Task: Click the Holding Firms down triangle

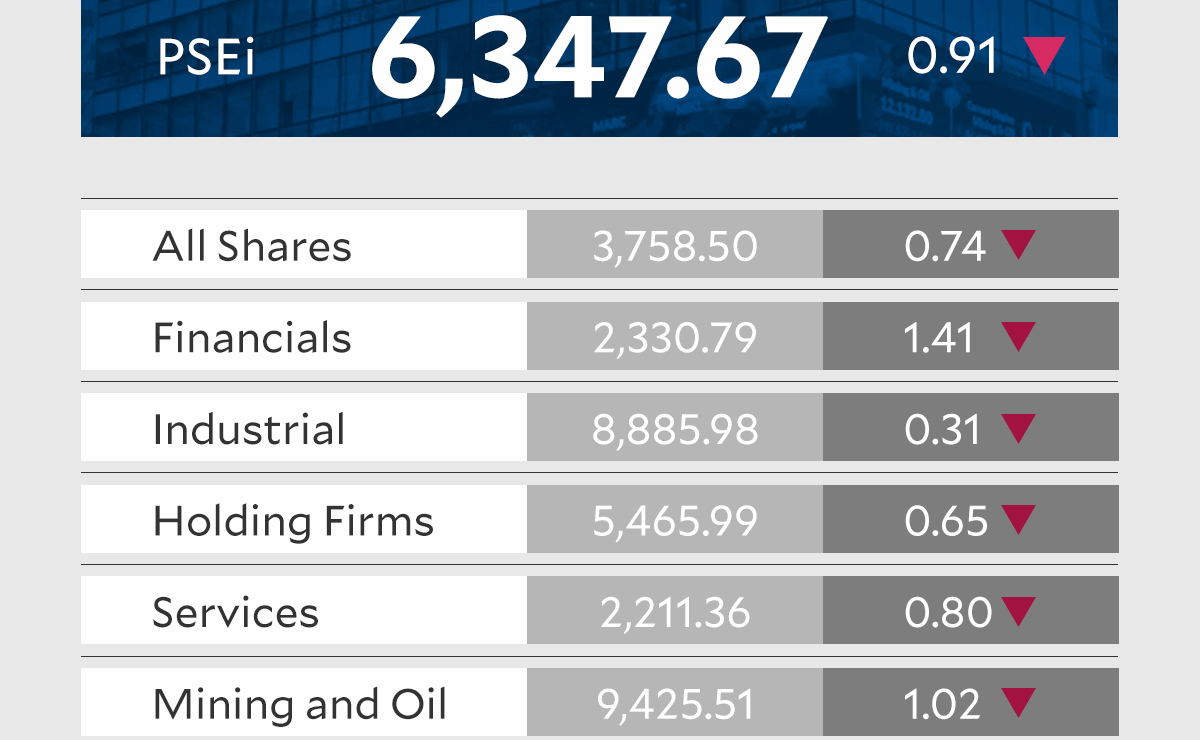Action: 1018,519
